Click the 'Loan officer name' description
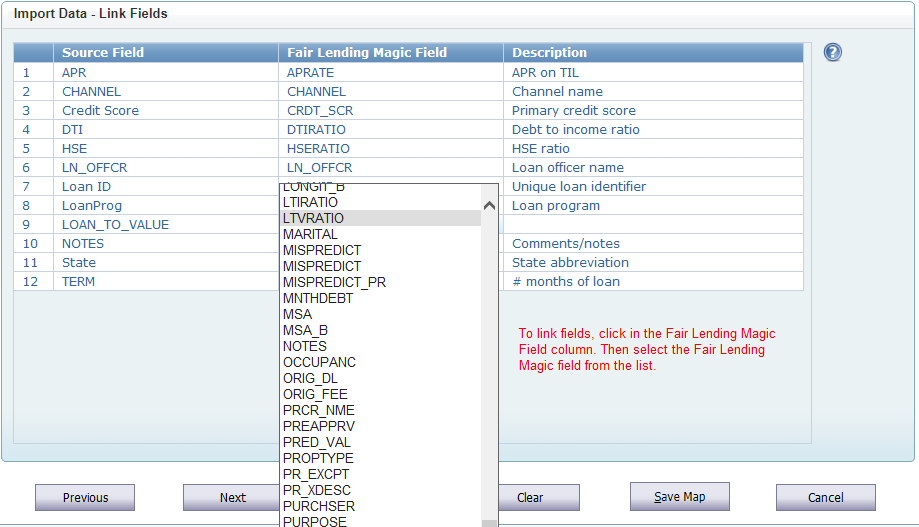This screenshot has width=919, height=527. [x=653, y=168]
